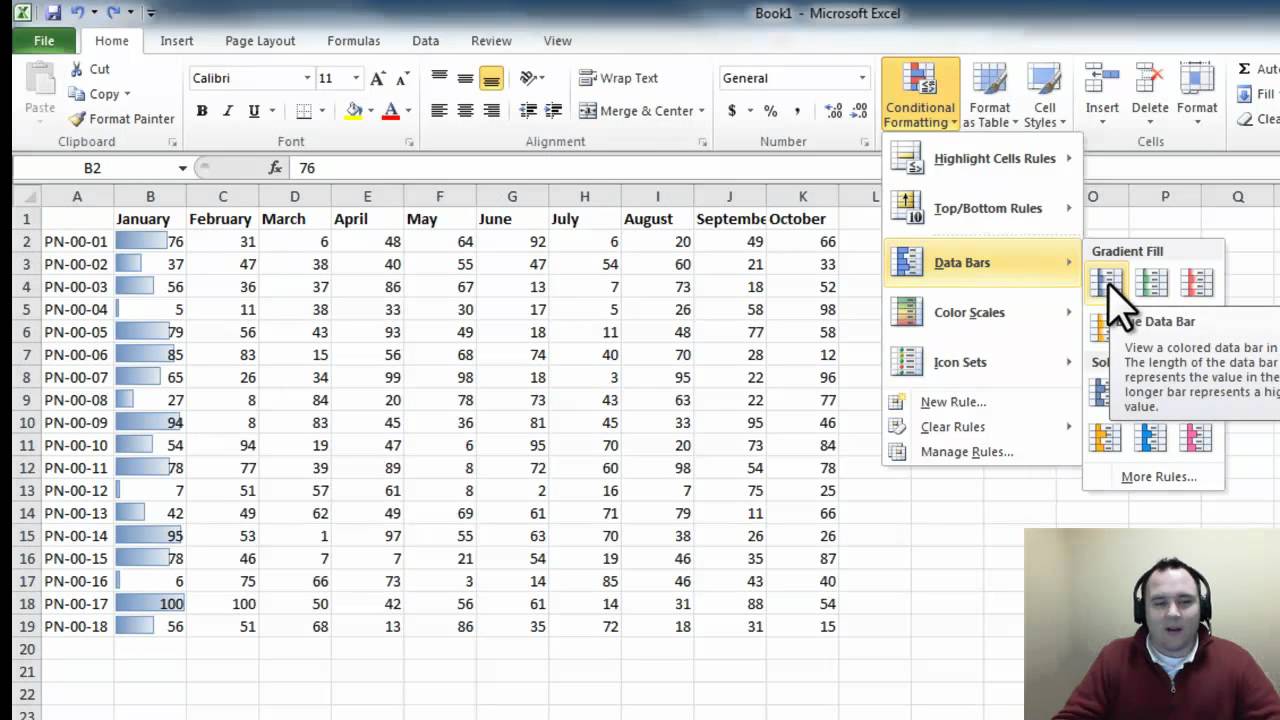Image resolution: width=1280 pixels, height=720 pixels.
Task: Apply center horizontal alignment
Action: point(465,111)
